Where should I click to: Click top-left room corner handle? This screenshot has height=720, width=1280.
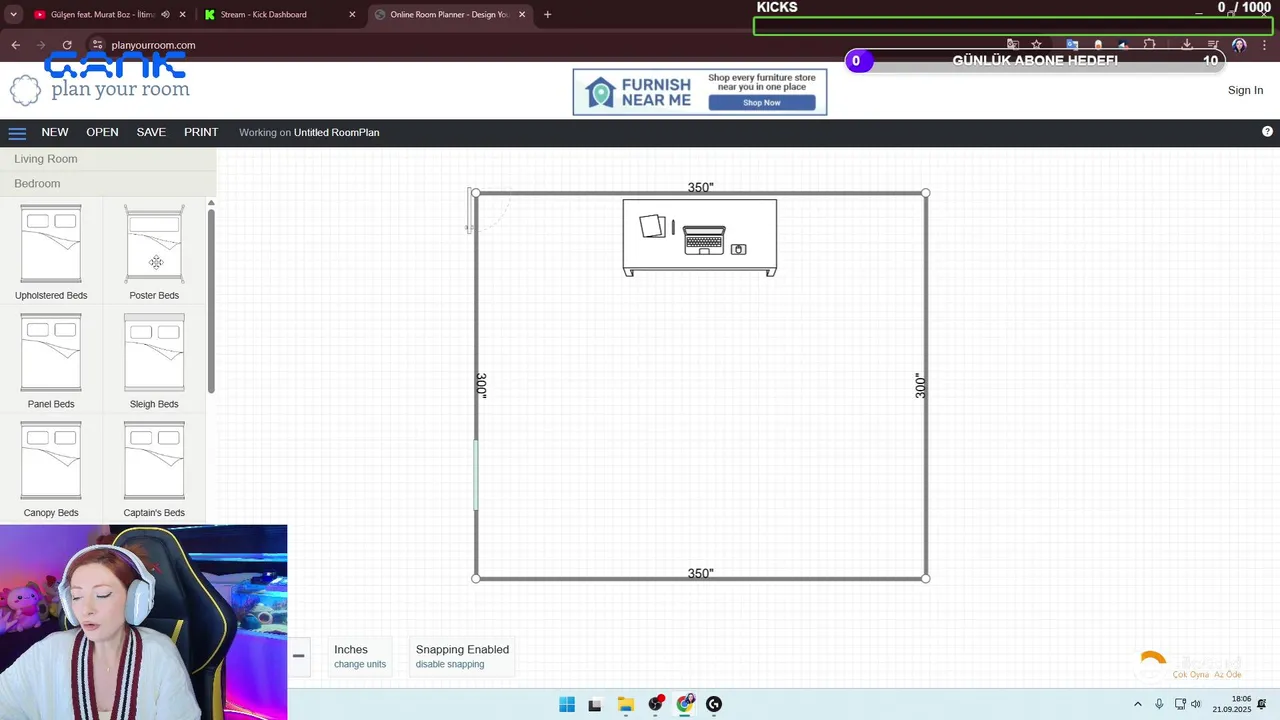point(476,193)
